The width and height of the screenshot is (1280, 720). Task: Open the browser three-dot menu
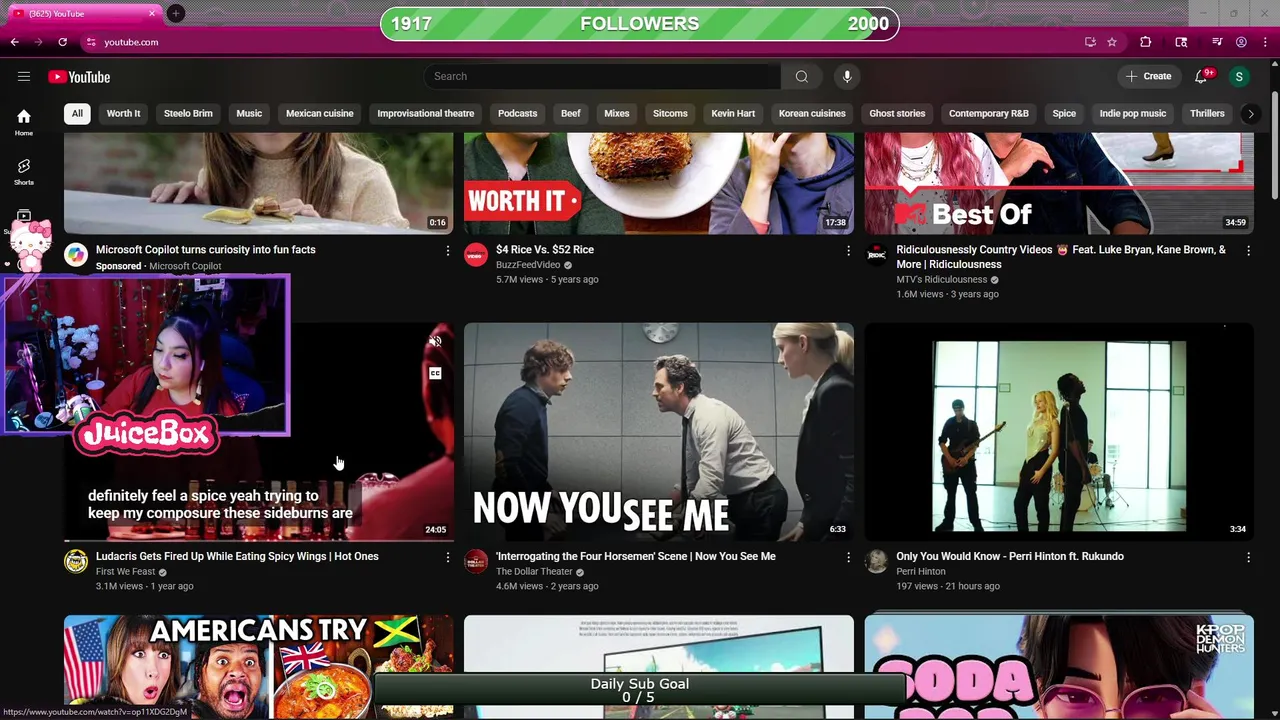[1266, 42]
